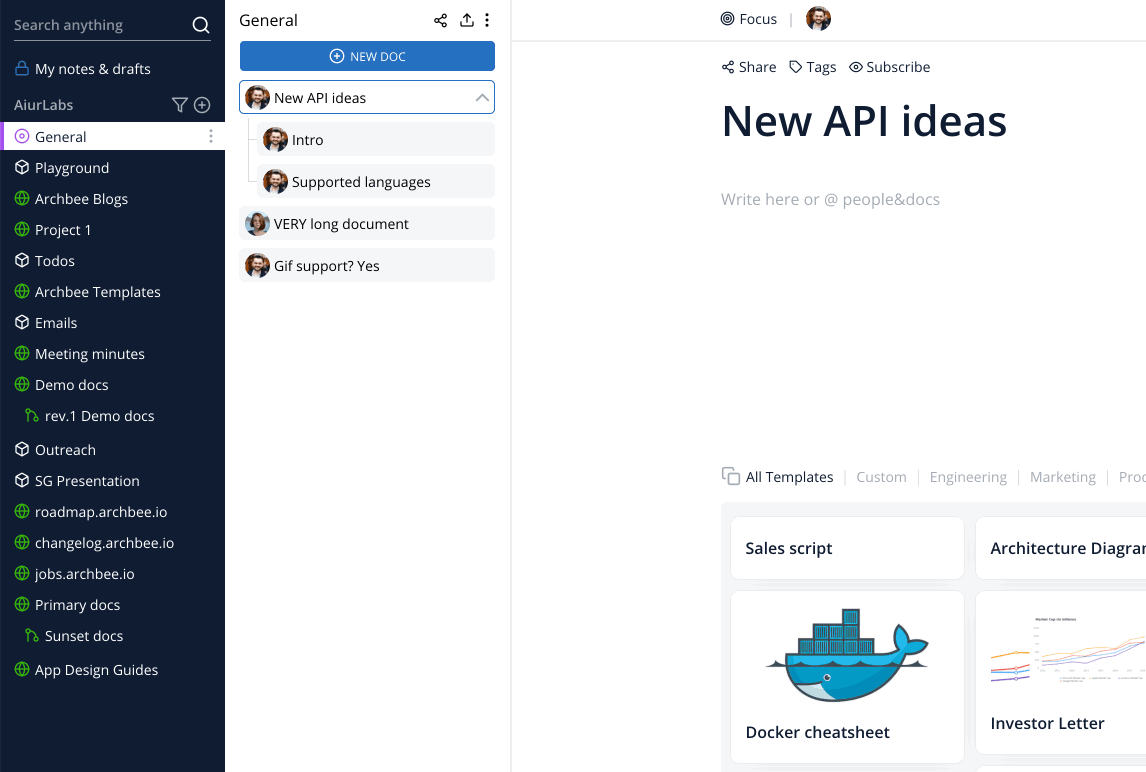Screen dimensions: 1146x772
Task: Click the Tags button
Action: (812, 67)
